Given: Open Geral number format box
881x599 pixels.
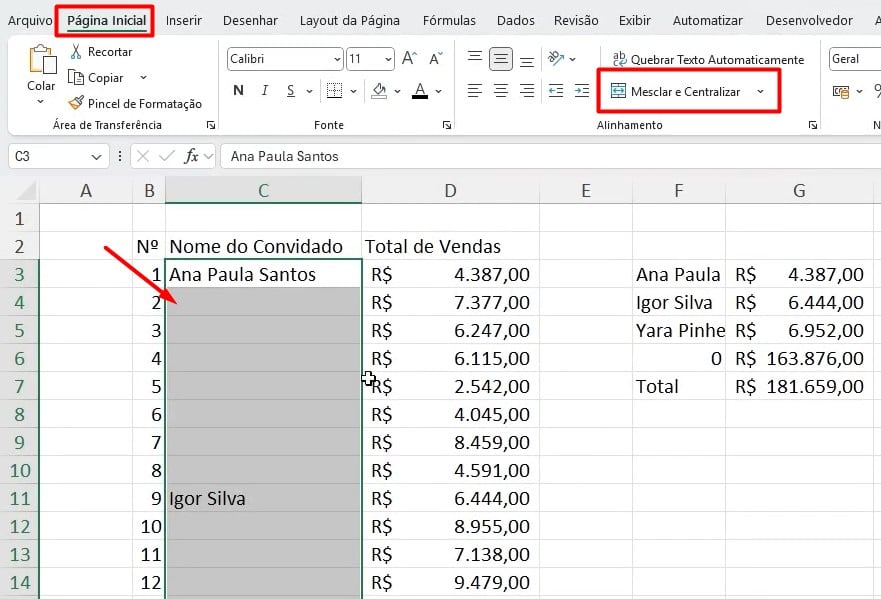Looking at the screenshot, I should coord(855,59).
